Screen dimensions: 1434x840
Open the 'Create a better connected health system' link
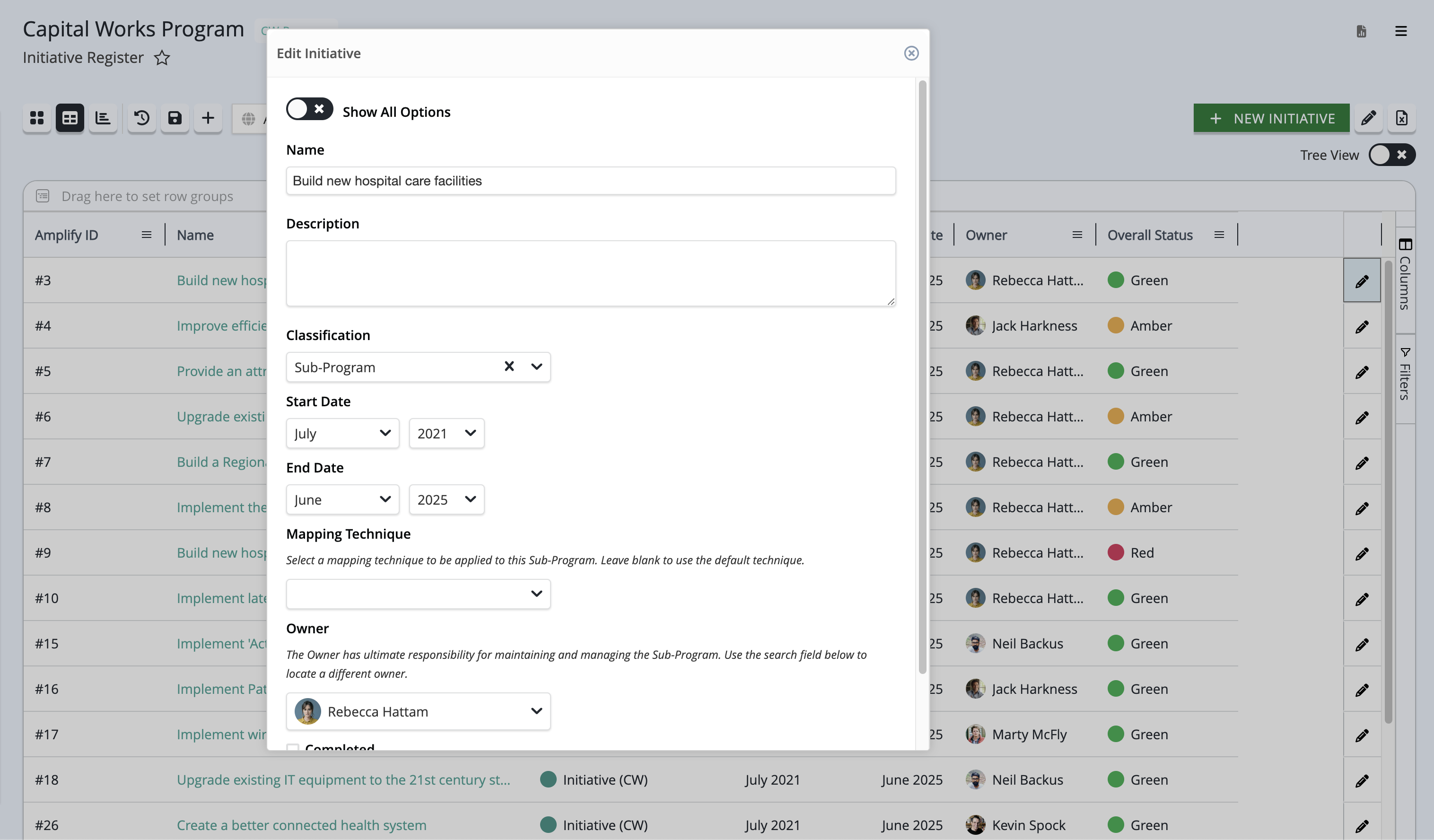[302, 825]
